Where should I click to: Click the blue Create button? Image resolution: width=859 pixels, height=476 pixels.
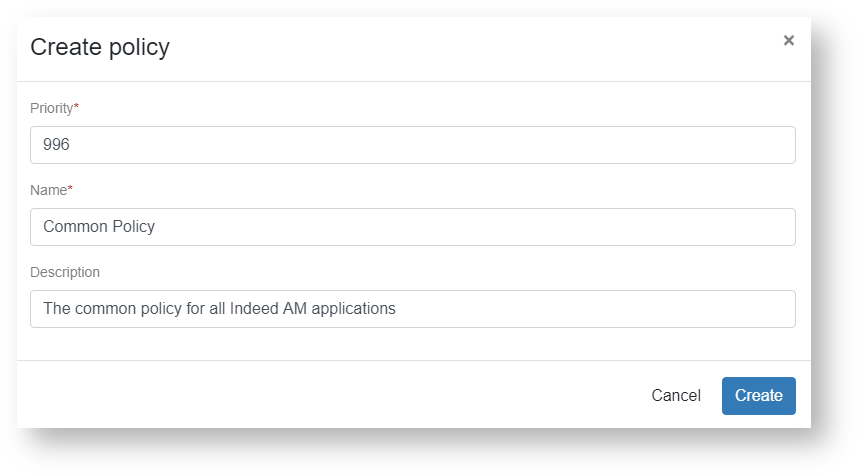pos(758,396)
